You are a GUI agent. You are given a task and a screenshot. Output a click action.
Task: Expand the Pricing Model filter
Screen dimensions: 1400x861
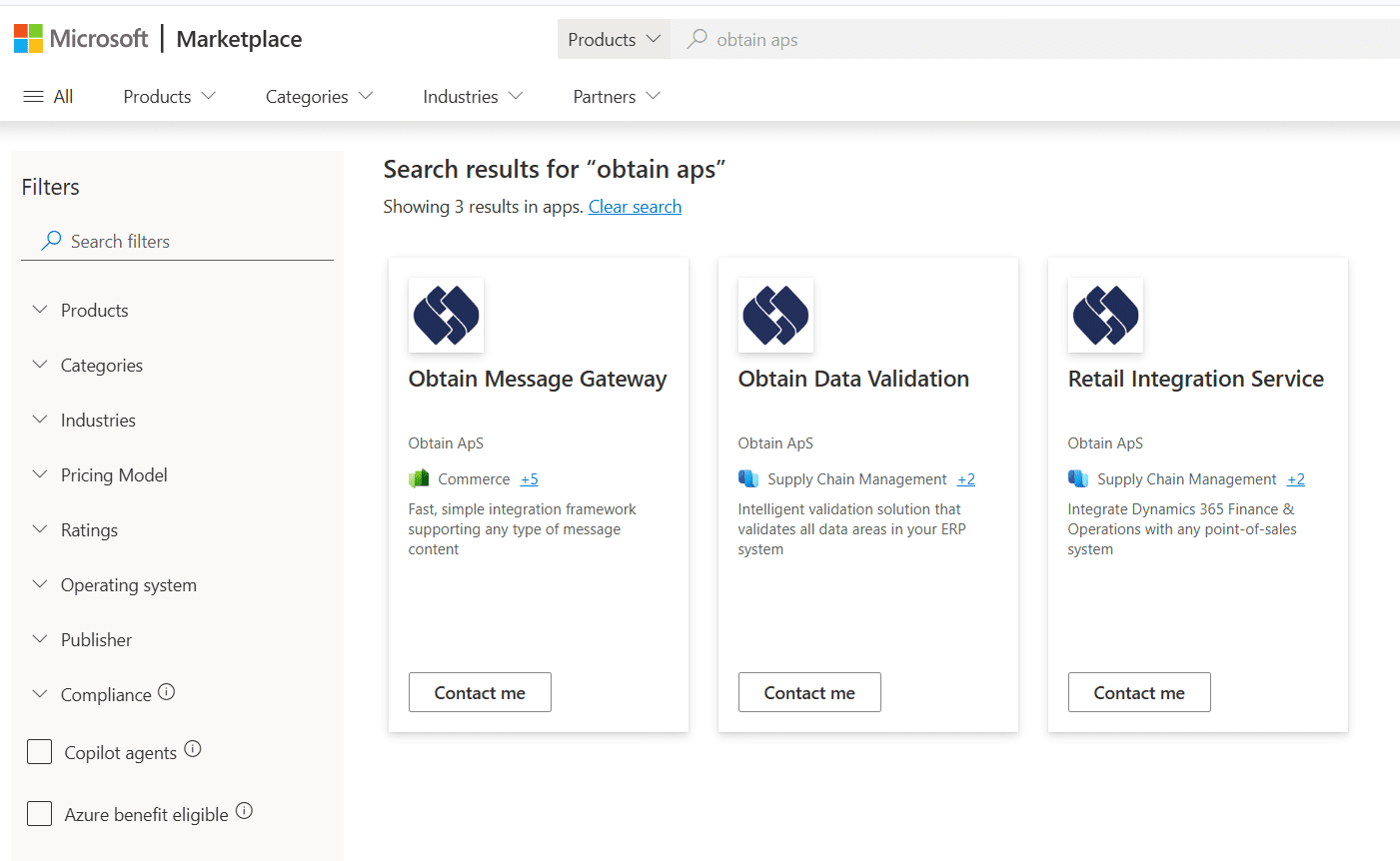click(113, 475)
